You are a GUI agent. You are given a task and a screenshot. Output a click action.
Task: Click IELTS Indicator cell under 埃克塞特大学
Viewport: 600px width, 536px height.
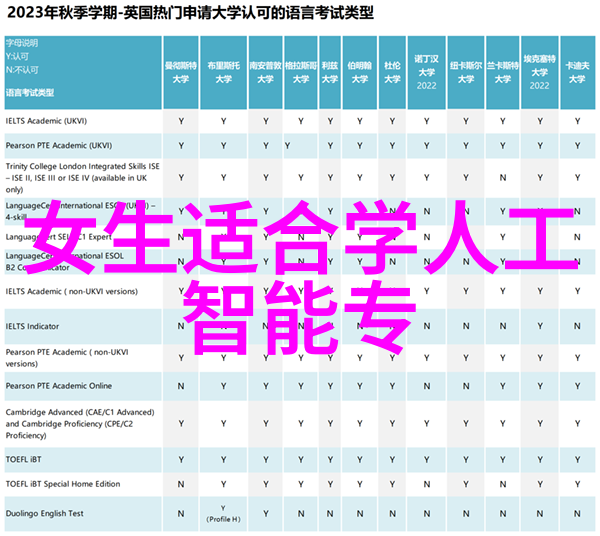click(x=540, y=326)
